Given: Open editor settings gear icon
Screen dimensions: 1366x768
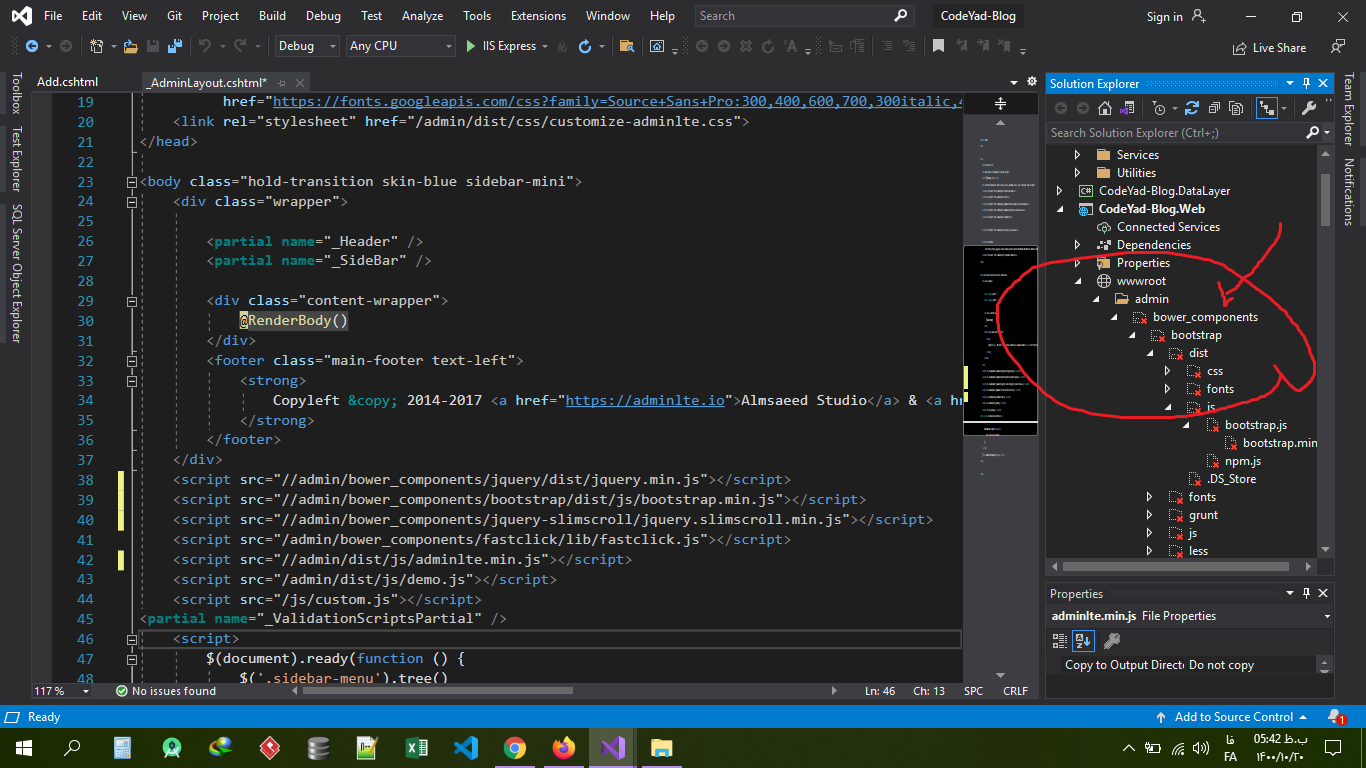Looking at the screenshot, I should tap(1032, 82).
